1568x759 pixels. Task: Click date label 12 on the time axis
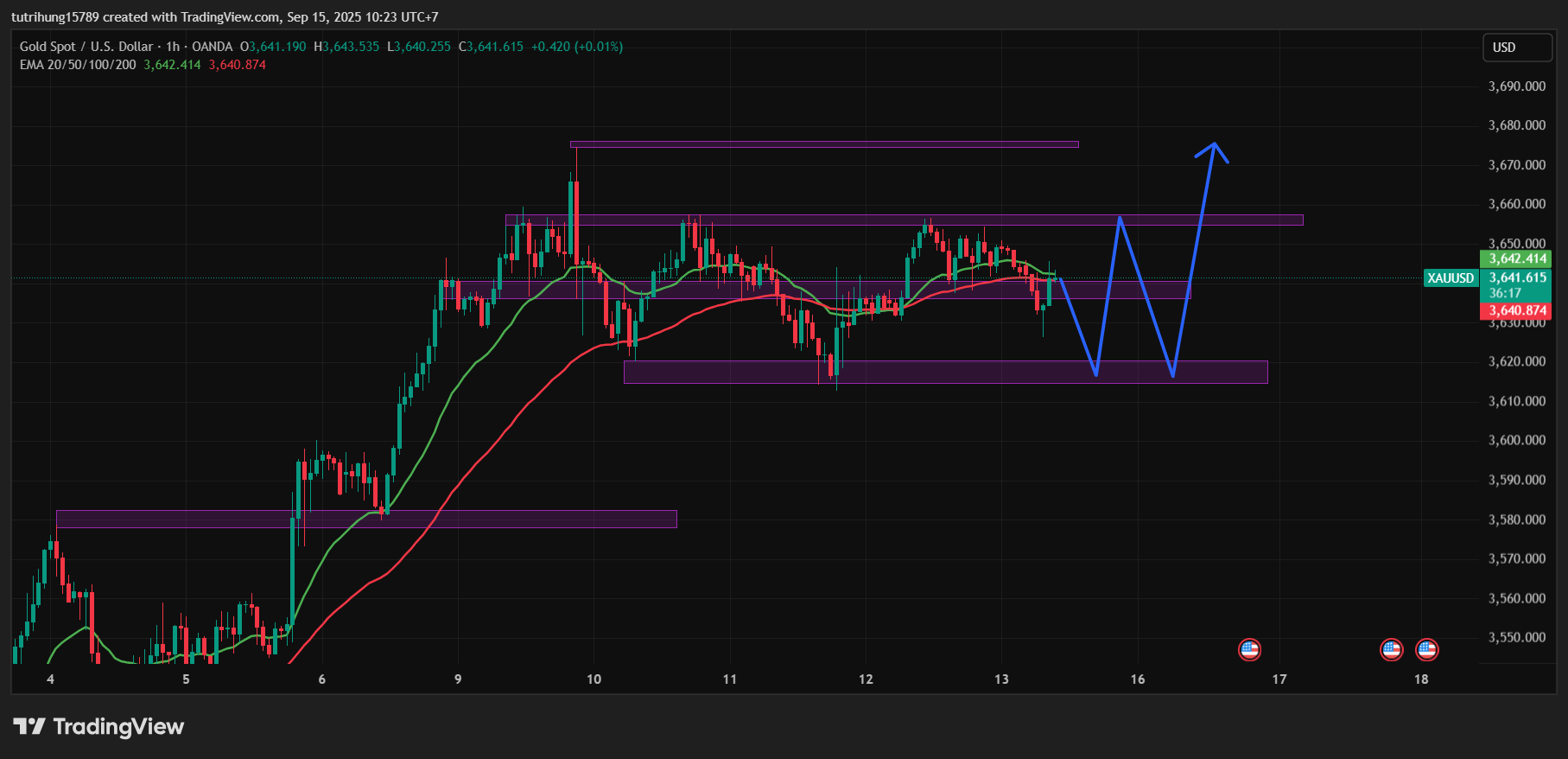pos(866,679)
